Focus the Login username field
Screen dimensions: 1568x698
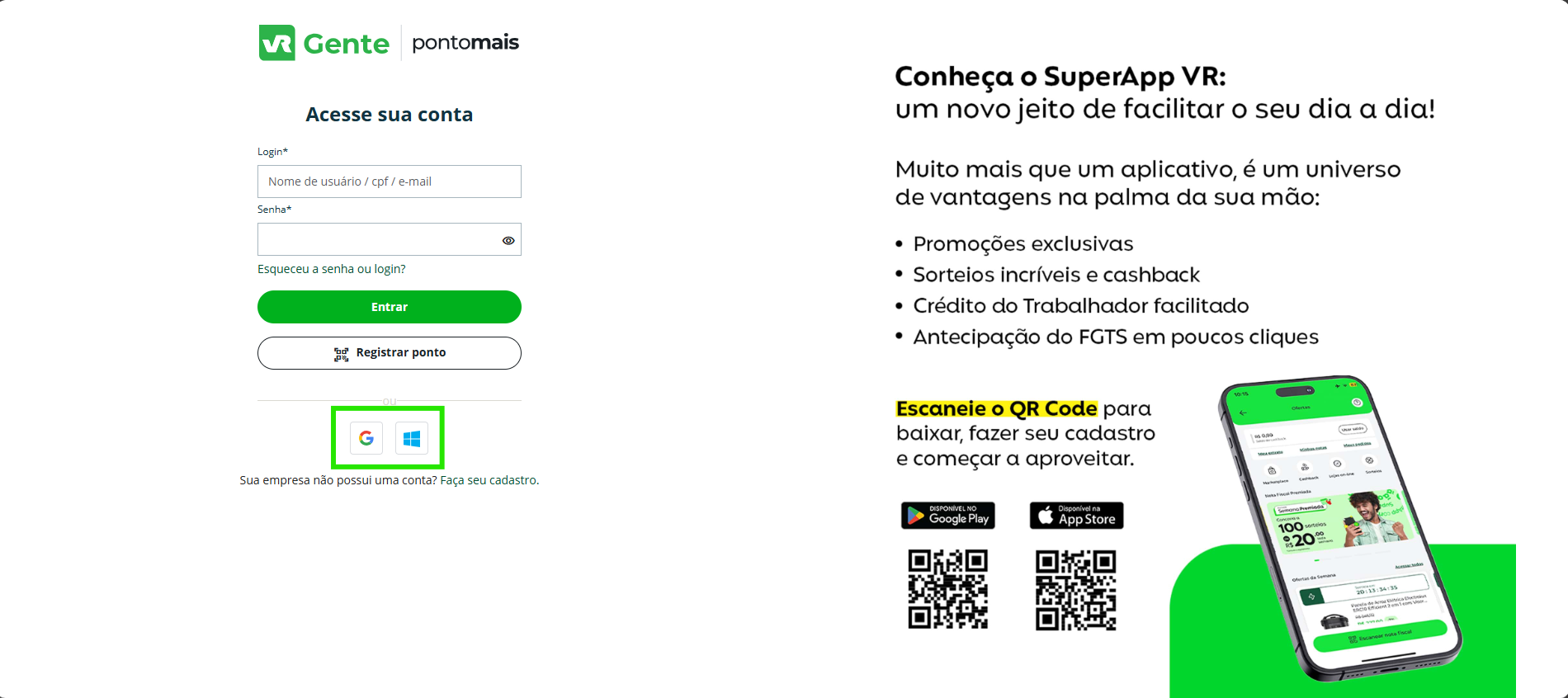tap(389, 182)
